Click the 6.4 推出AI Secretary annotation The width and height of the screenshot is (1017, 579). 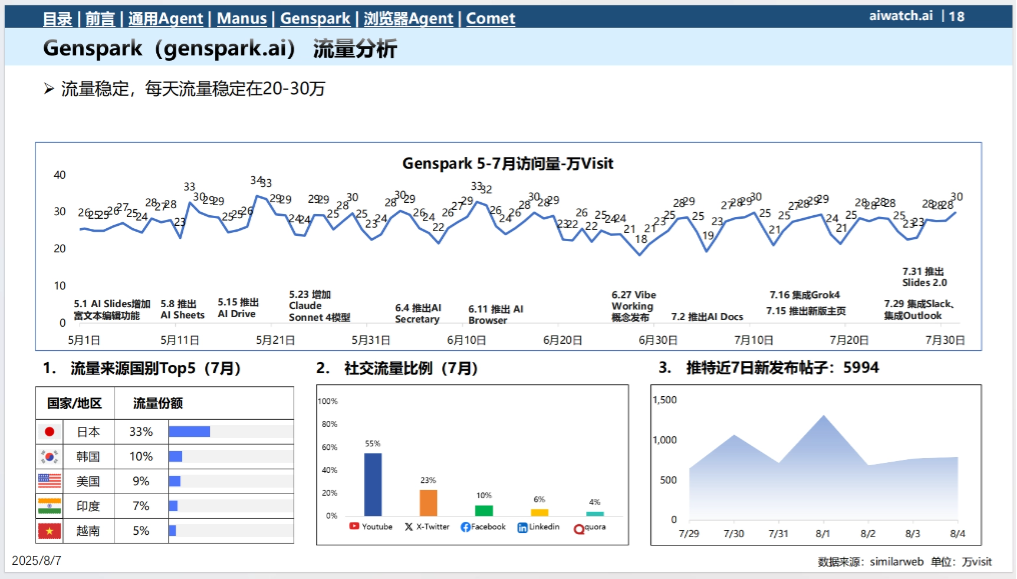418,314
